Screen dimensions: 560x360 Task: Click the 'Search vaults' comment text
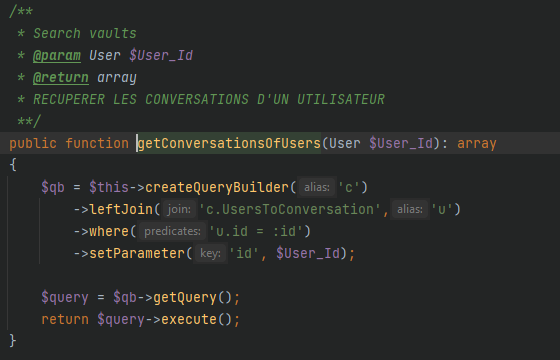point(85,34)
